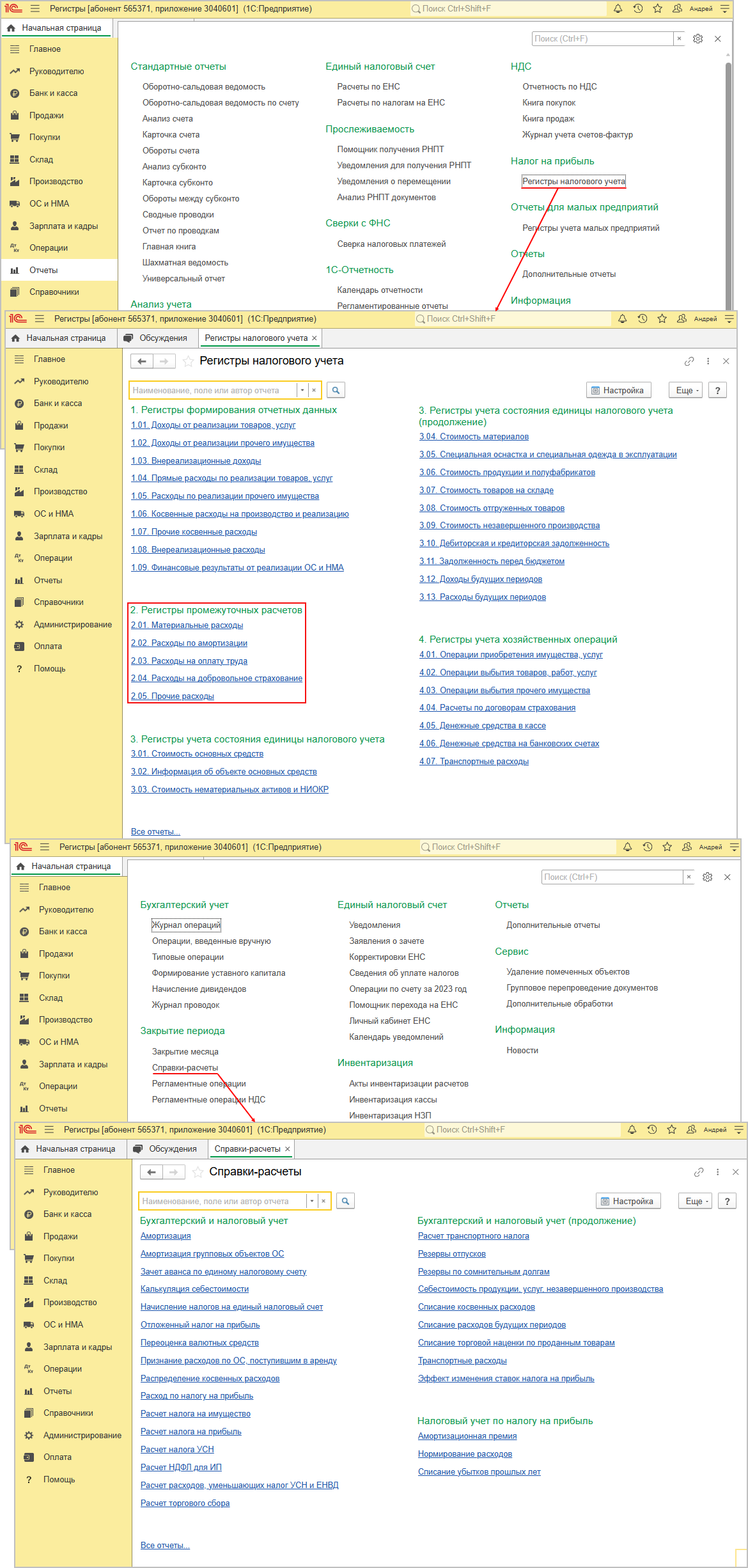Click Настройка button in Справки-расчеты
Screen dimensions: 748x1568
click(x=627, y=1201)
